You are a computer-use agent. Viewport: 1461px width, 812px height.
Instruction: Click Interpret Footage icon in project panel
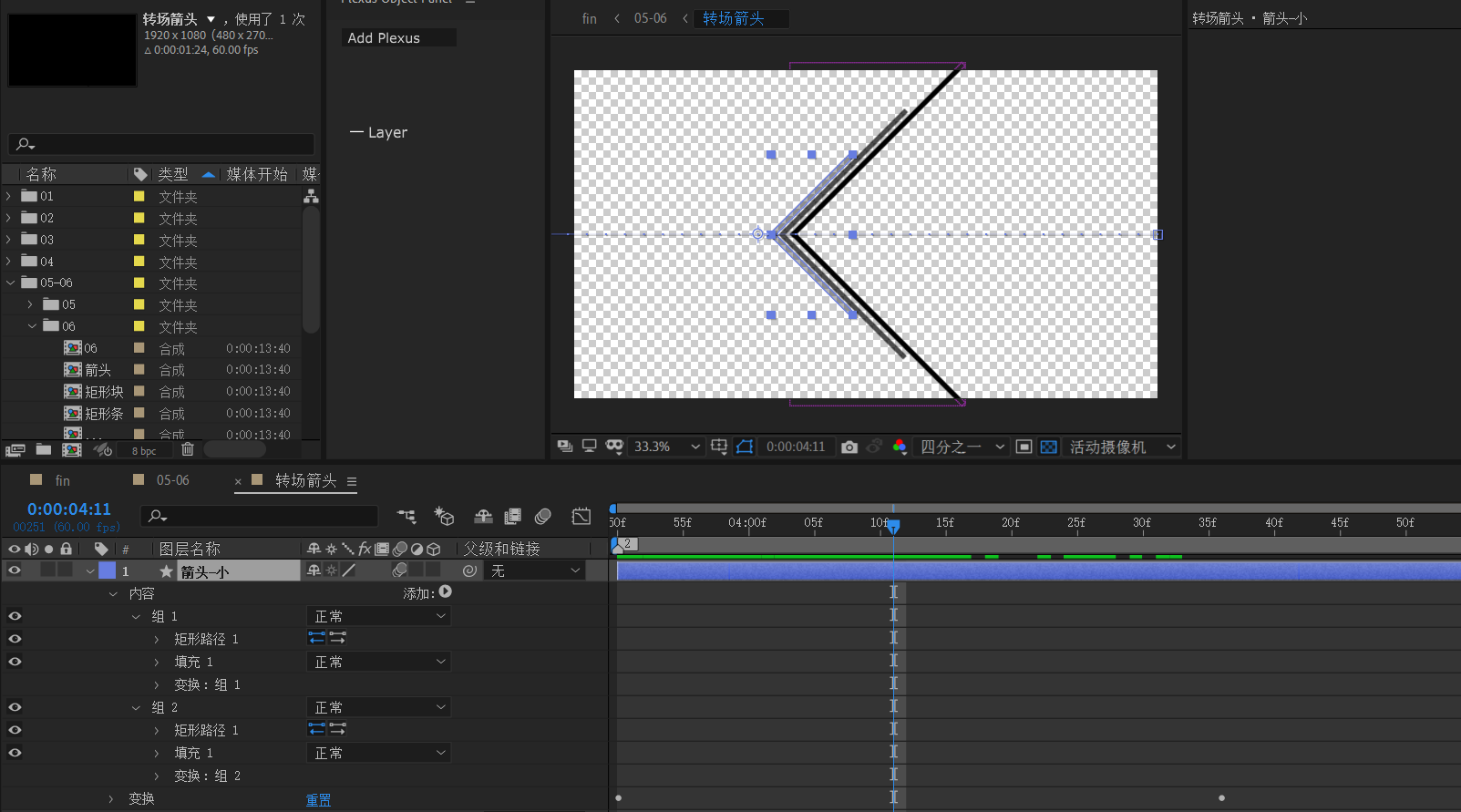pyautogui.click(x=15, y=450)
